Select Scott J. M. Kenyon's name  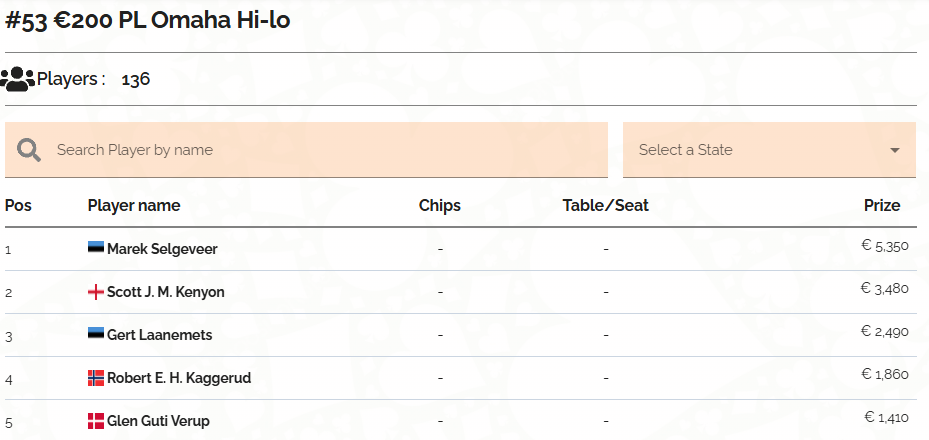pos(166,292)
